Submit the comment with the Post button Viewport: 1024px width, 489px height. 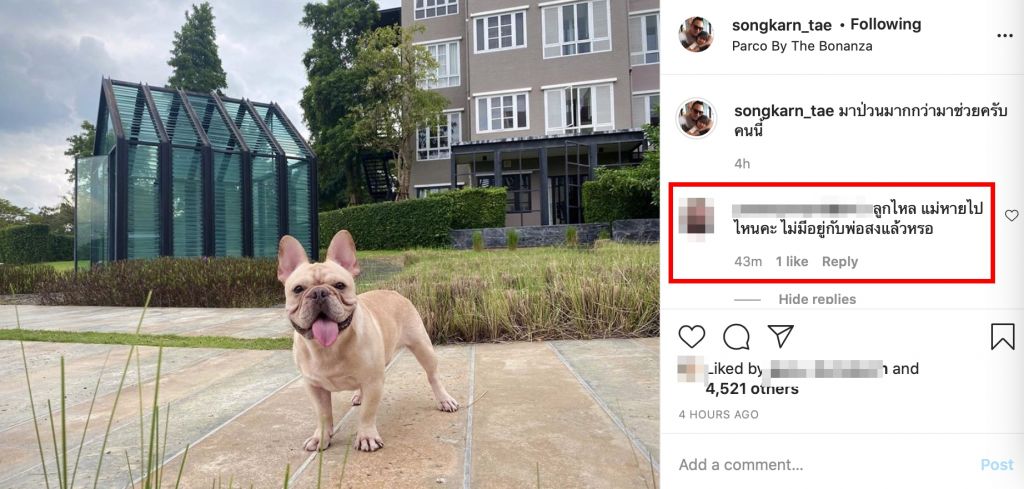[x=997, y=465]
